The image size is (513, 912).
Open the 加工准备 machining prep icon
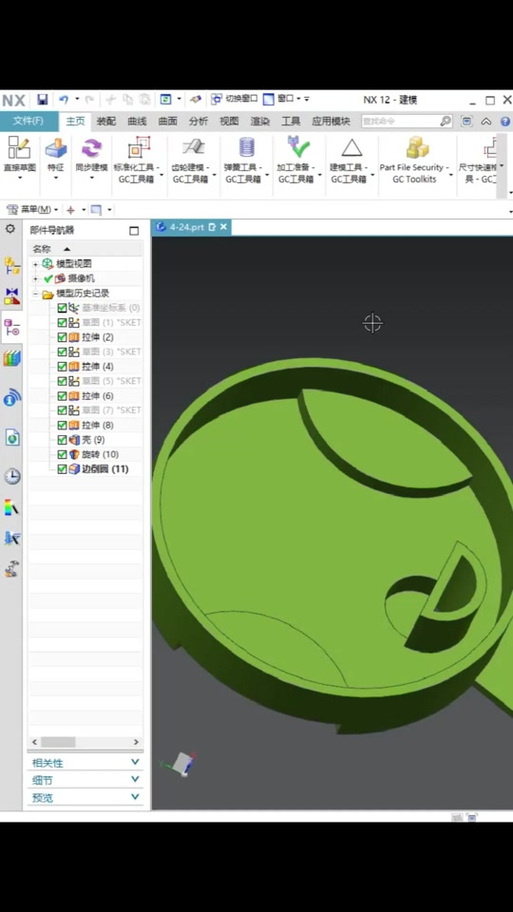[x=298, y=147]
